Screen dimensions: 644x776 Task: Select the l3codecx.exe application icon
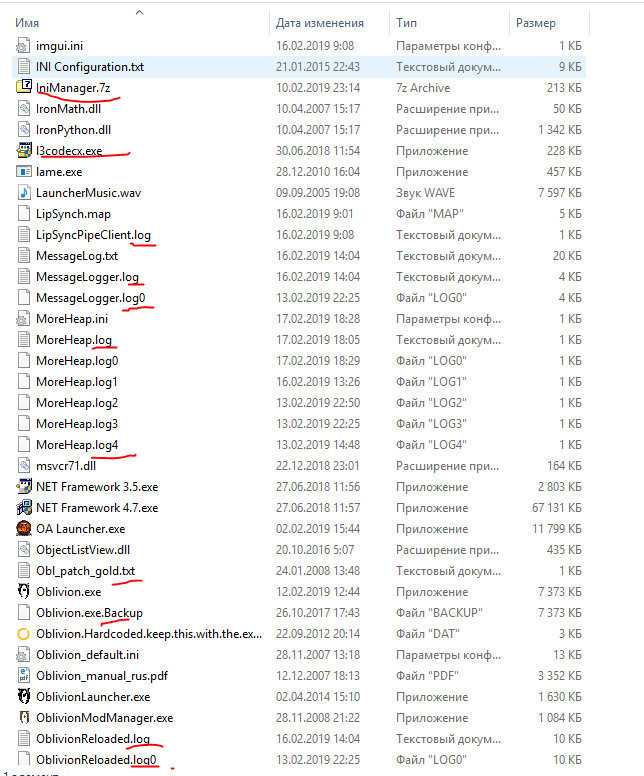pyautogui.click(x=25, y=150)
